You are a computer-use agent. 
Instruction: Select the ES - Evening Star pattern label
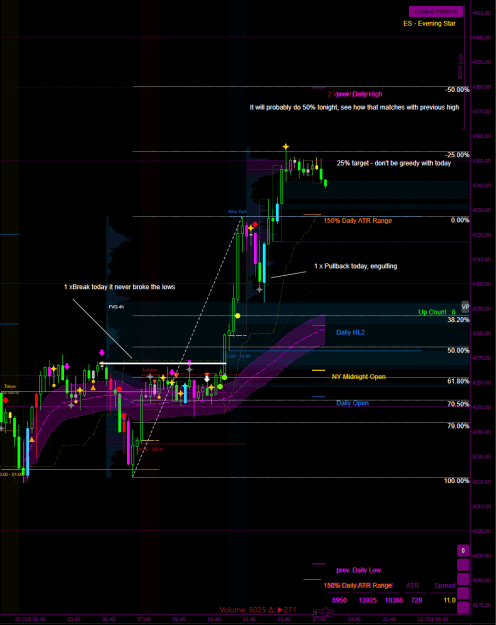click(429, 24)
